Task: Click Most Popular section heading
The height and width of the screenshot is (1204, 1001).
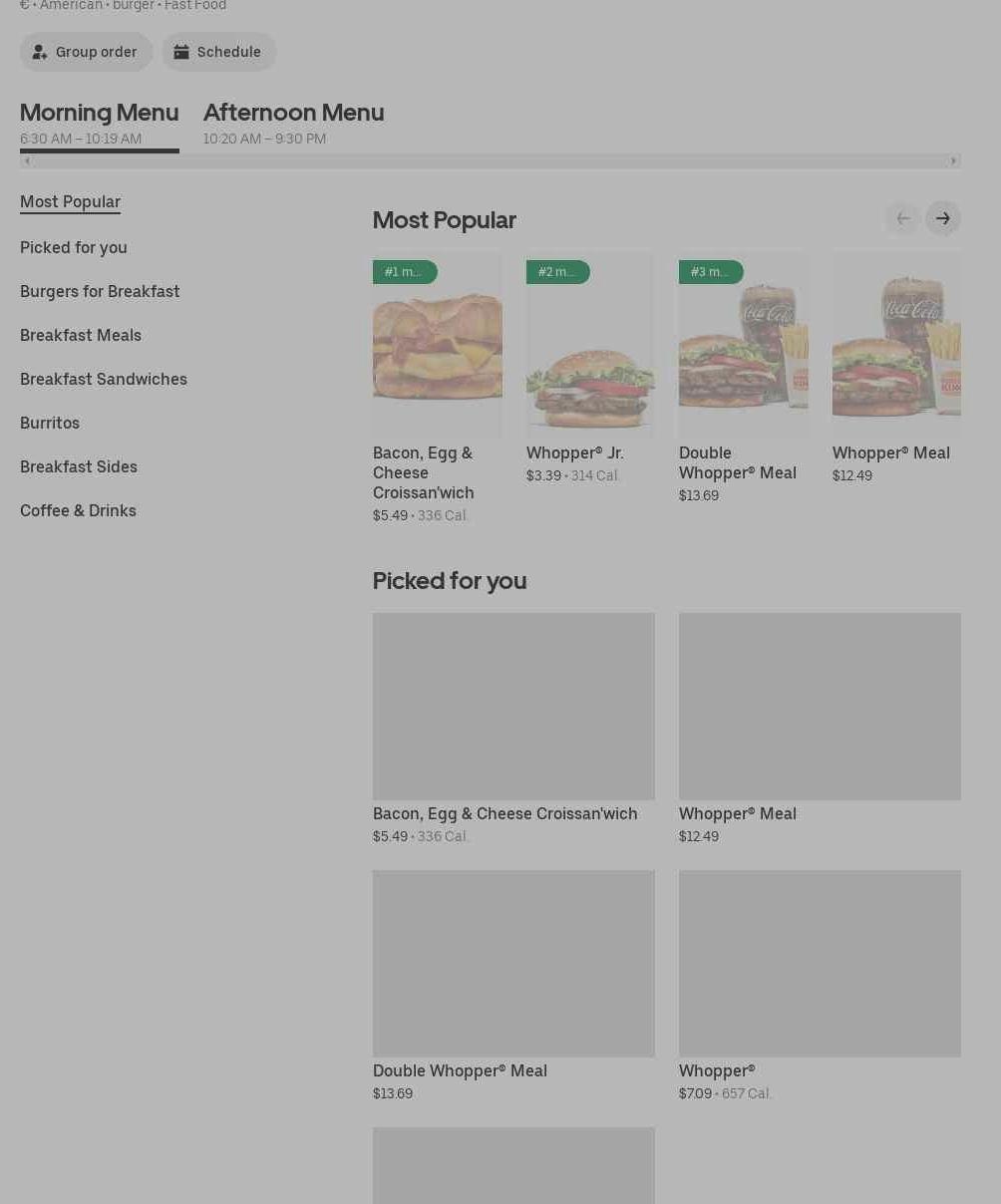Action: point(445,219)
